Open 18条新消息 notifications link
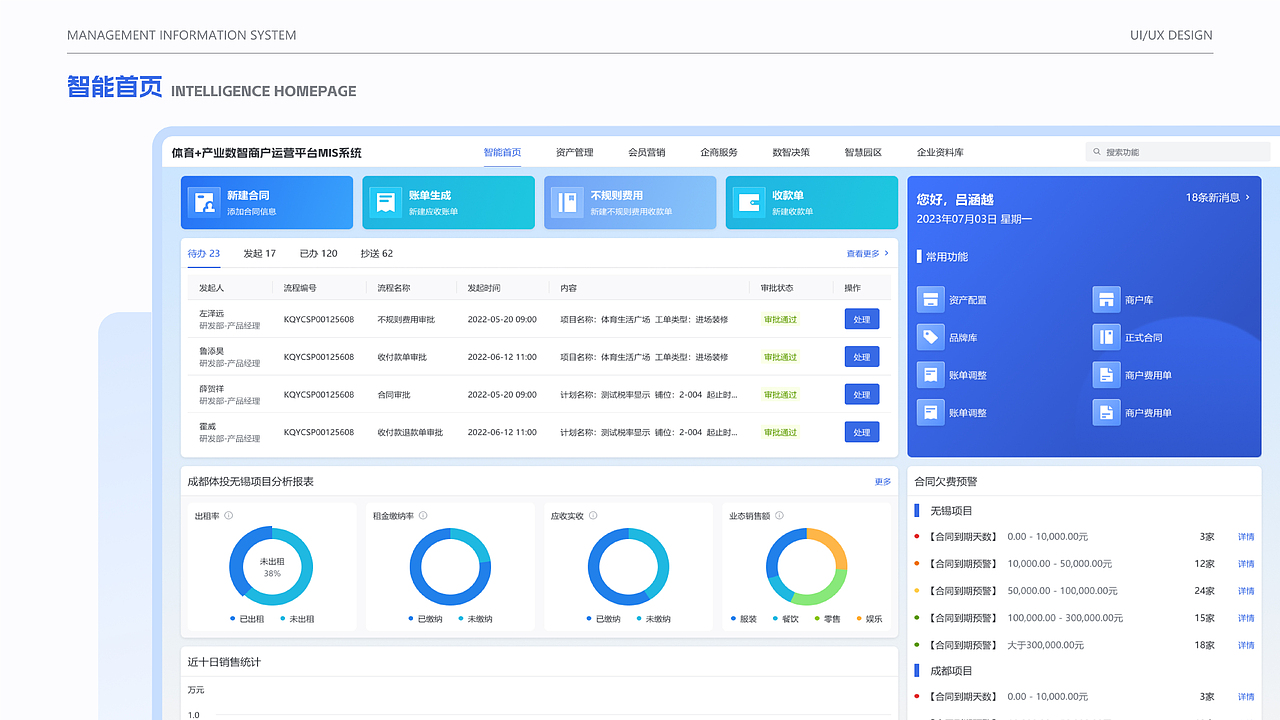The width and height of the screenshot is (1280, 720). [1218, 198]
